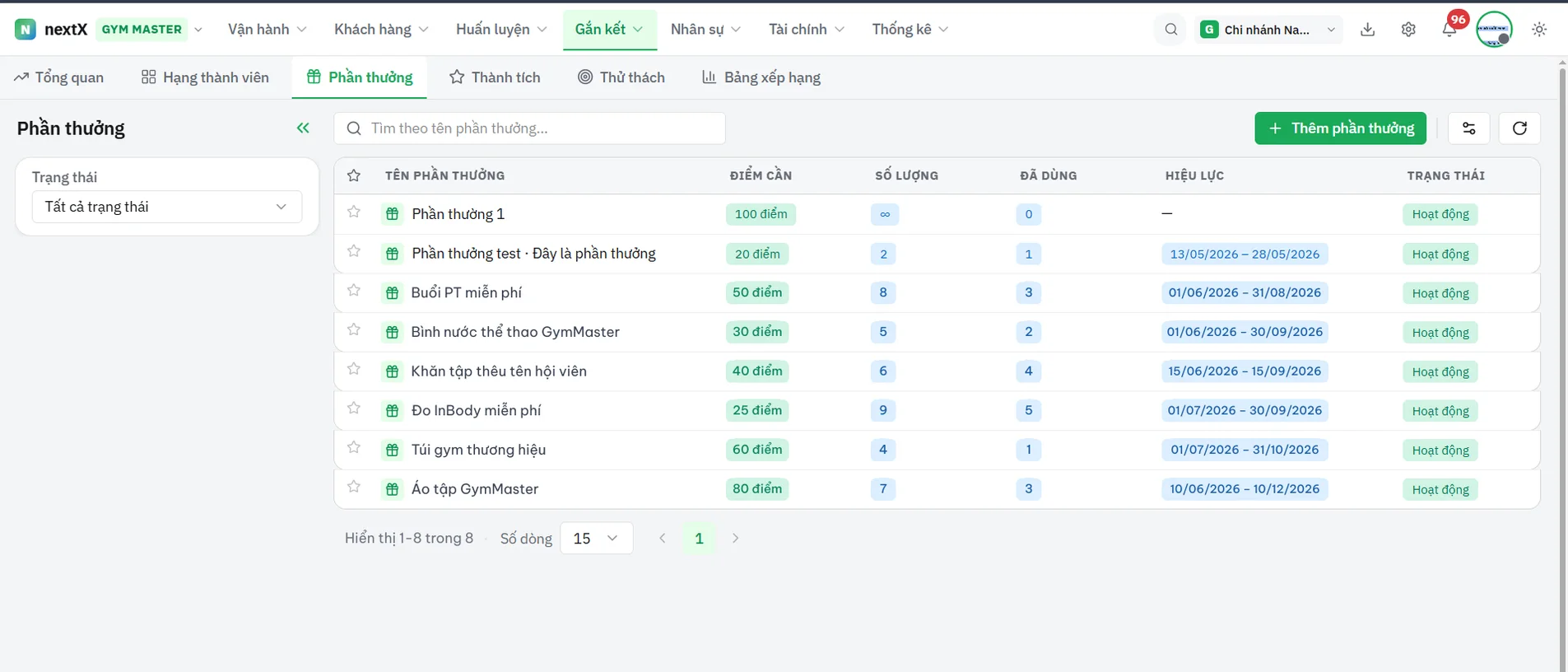Star the Phần thưởng test row
Screen dimensions: 1568x672
[x=354, y=251]
